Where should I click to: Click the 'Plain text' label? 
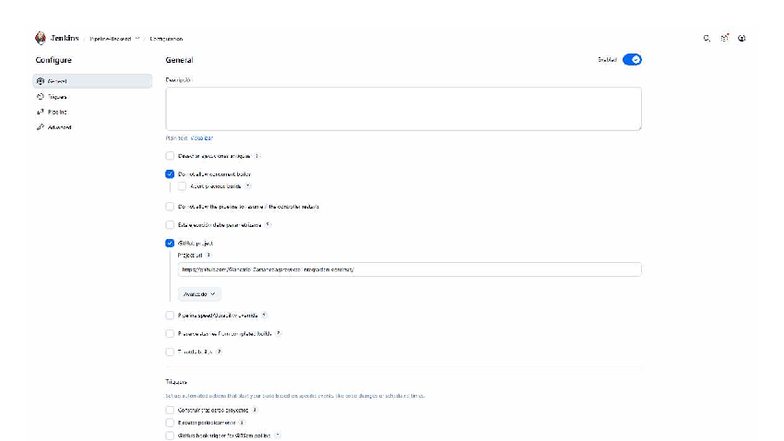[177, 138]
